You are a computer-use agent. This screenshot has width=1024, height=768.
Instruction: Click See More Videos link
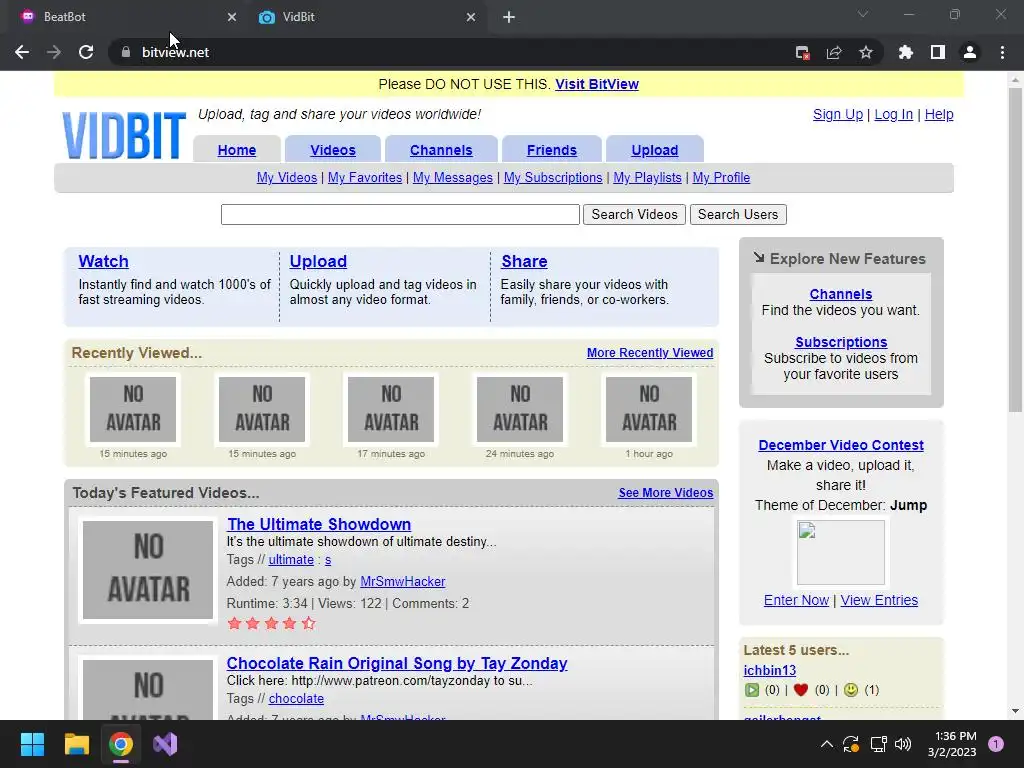click(x=665, y=493)
